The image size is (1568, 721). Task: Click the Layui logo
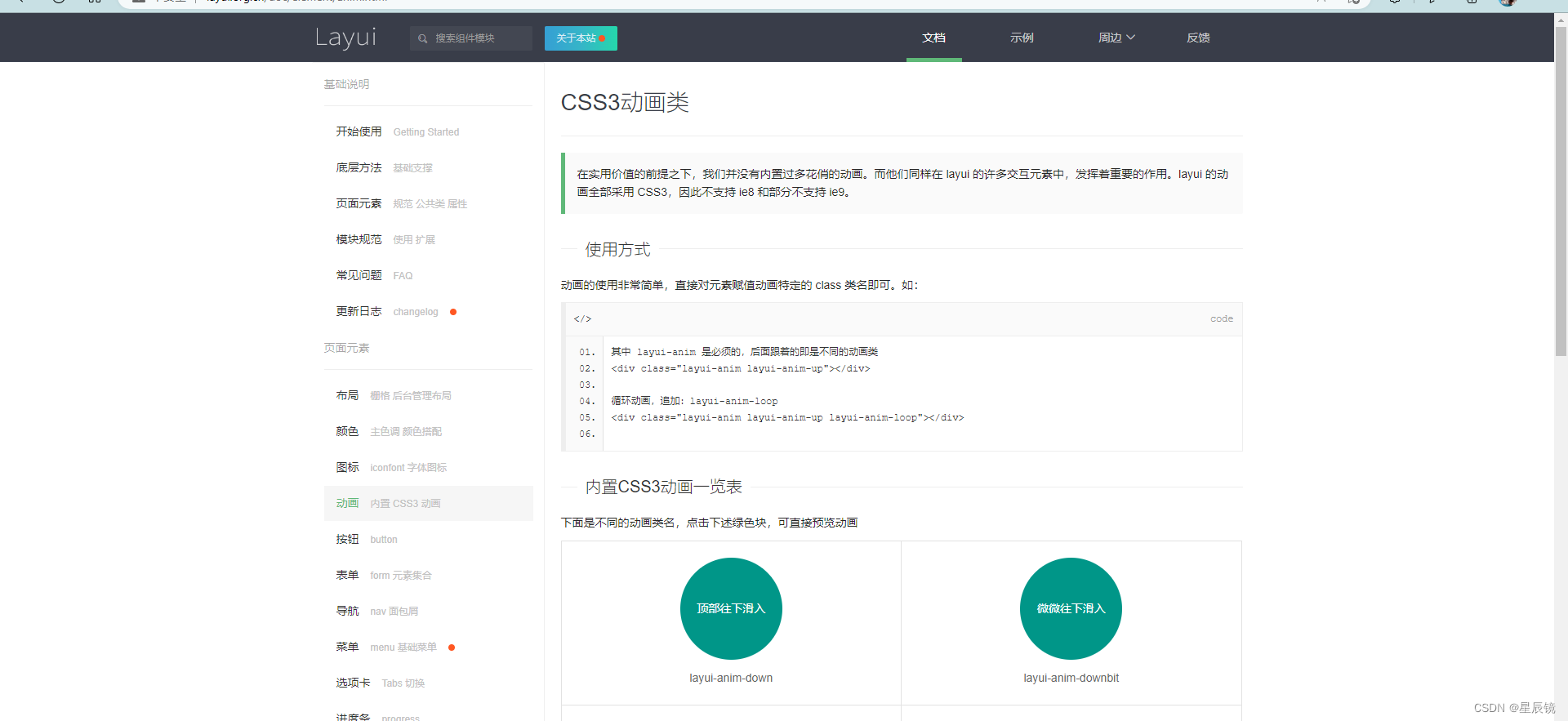click(x=345, y=38)
